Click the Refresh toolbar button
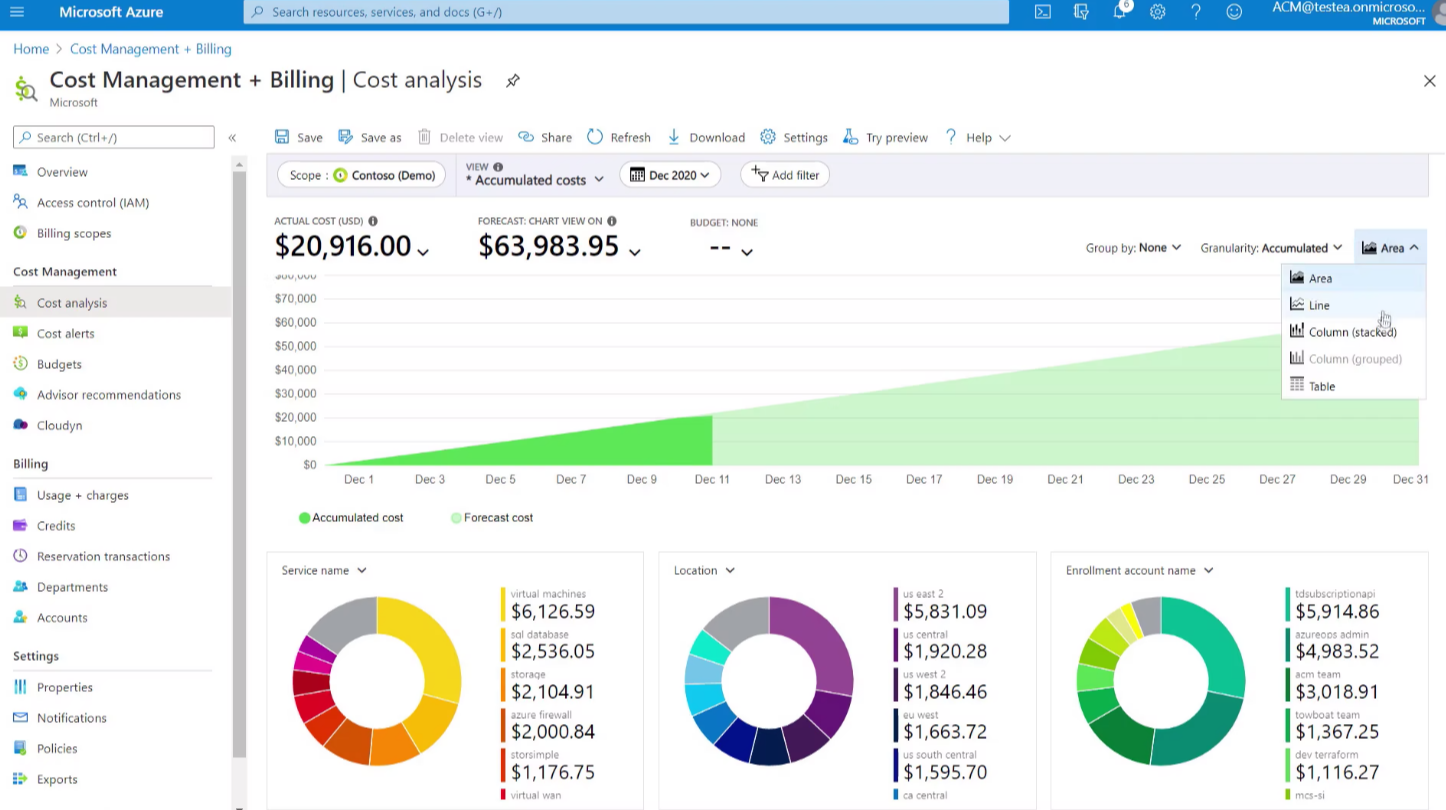 (618, 137)
